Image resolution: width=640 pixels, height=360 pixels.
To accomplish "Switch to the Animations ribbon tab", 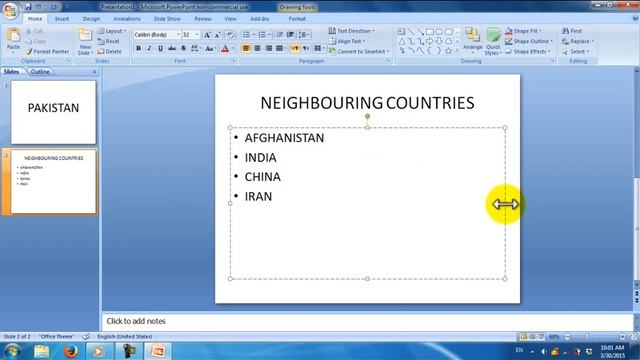I will (127, 19).
